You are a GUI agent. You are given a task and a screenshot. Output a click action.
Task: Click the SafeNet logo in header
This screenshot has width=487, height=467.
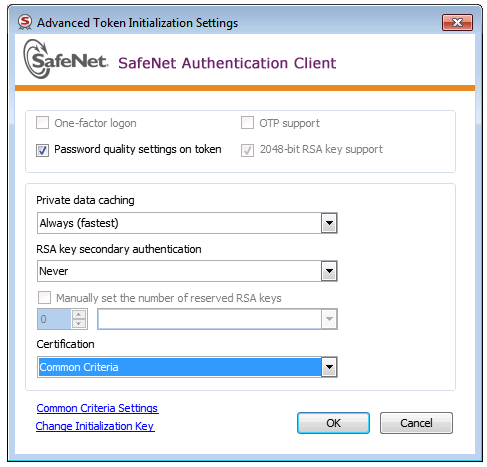click(66, 59)
